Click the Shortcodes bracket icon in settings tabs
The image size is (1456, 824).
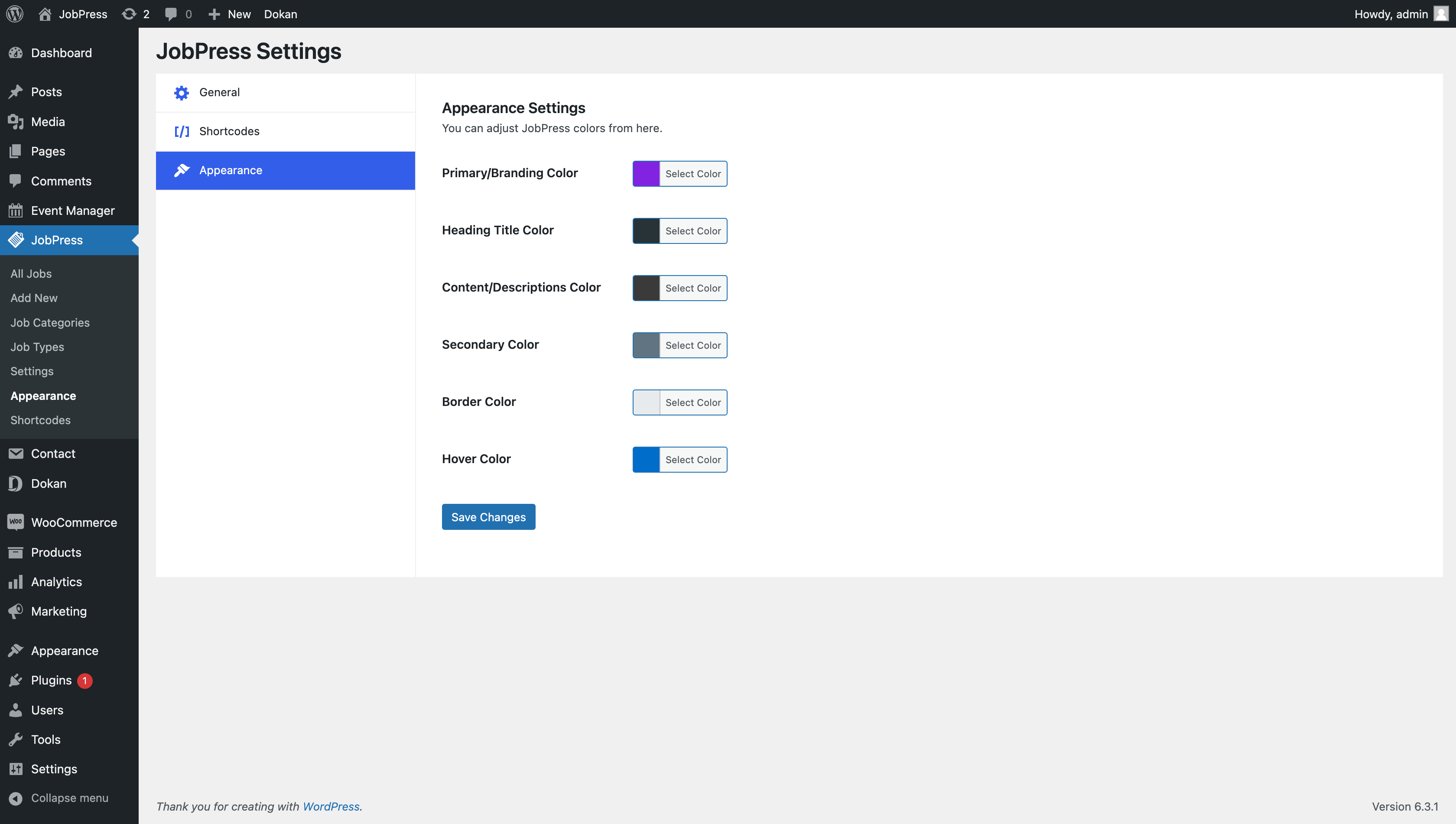(181, 131)
